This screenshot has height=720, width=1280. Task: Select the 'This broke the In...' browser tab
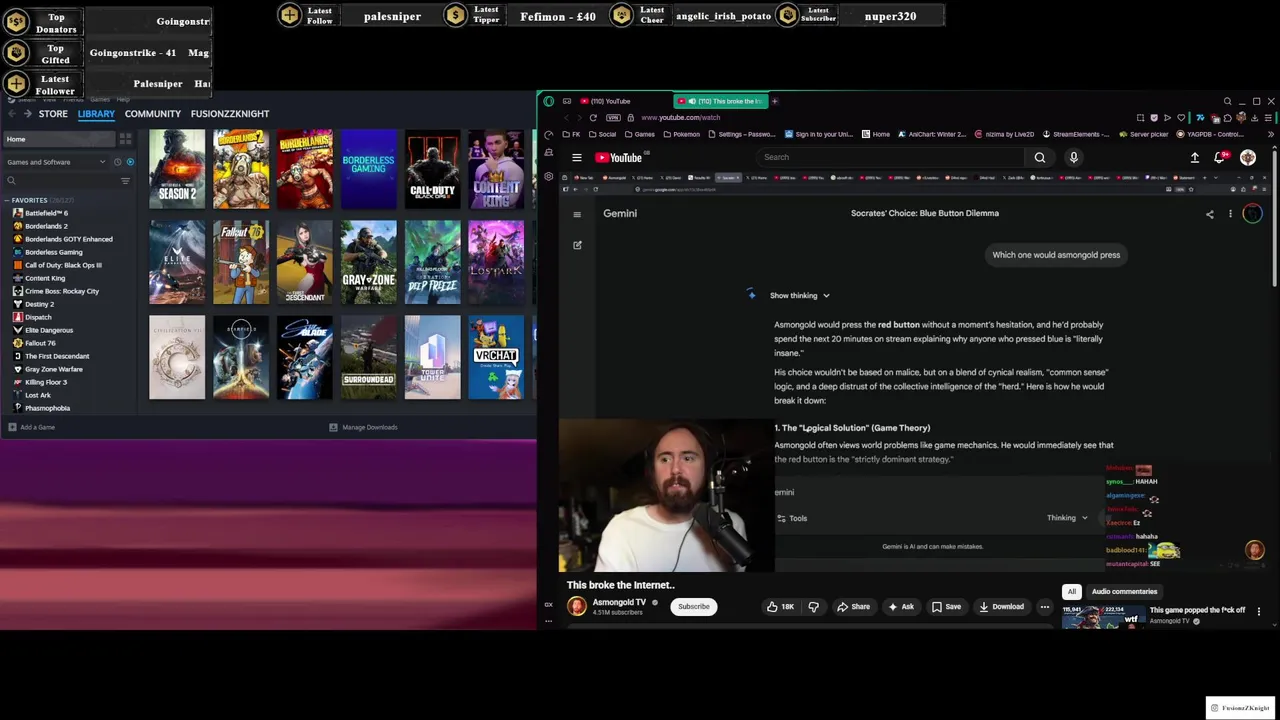click(x=720, y=101)
